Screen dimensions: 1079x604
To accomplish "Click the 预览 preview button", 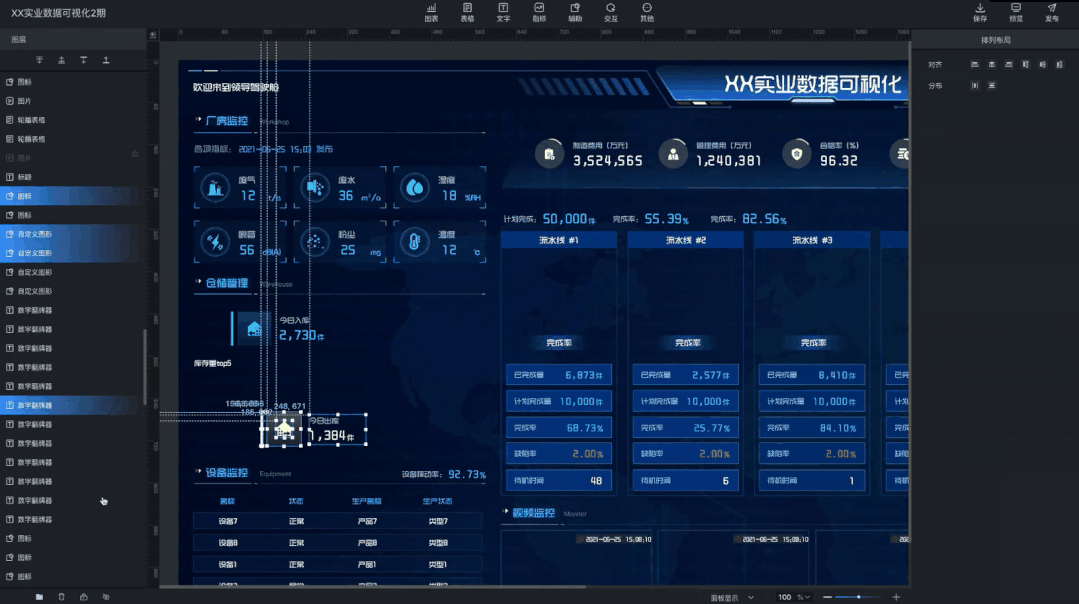I will coord(1016,12).
